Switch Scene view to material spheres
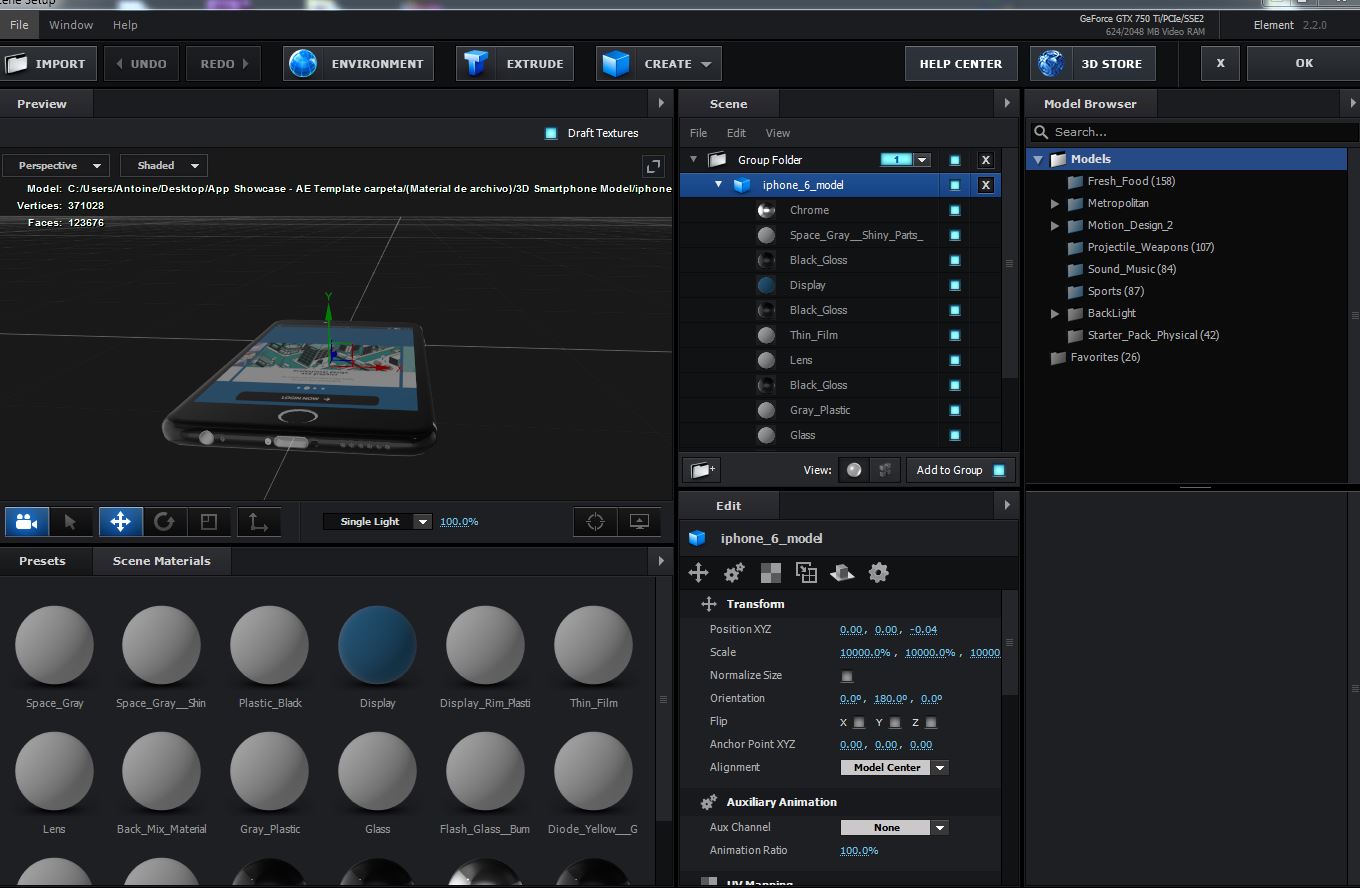 tap(854, 470)
